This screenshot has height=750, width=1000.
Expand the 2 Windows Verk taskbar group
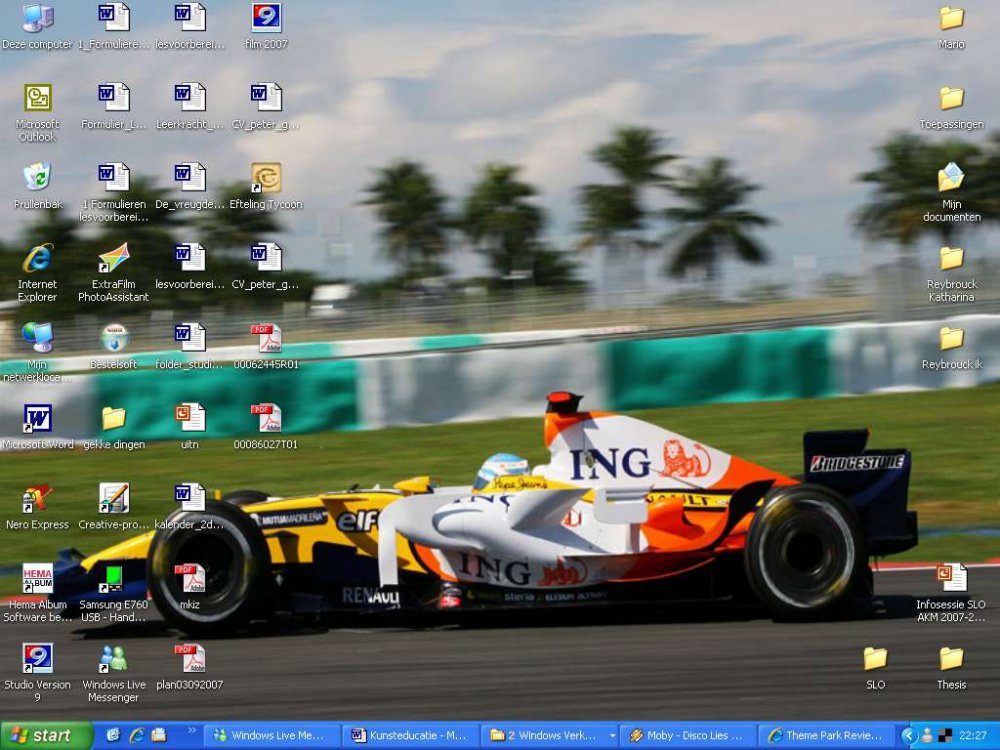tap(545, 735)
